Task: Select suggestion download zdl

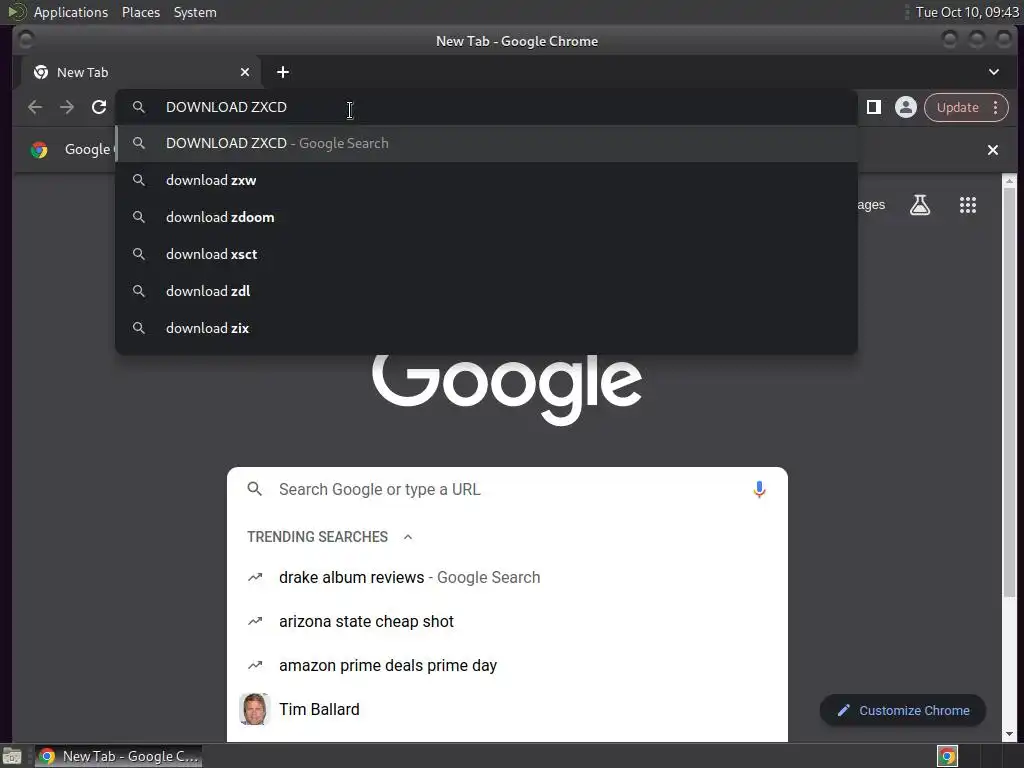Action: coord(487,291)
